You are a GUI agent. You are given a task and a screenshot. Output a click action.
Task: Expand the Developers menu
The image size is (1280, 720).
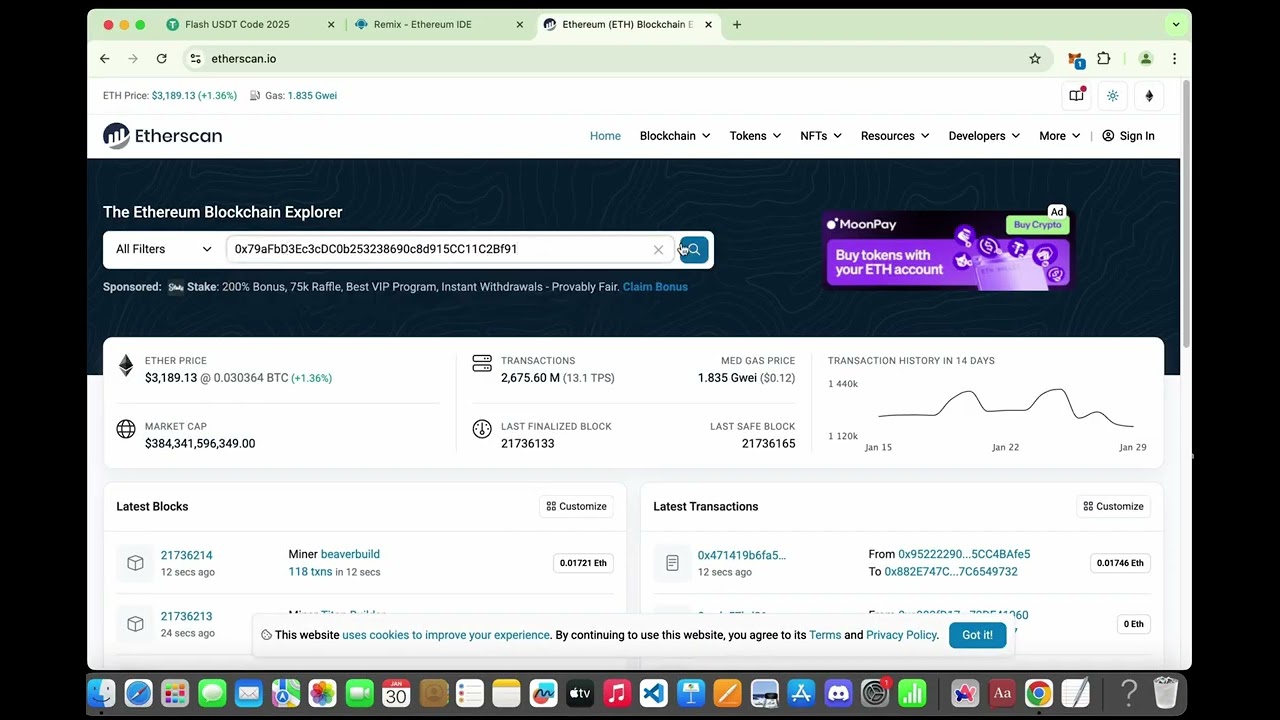[x=984, y=136]
